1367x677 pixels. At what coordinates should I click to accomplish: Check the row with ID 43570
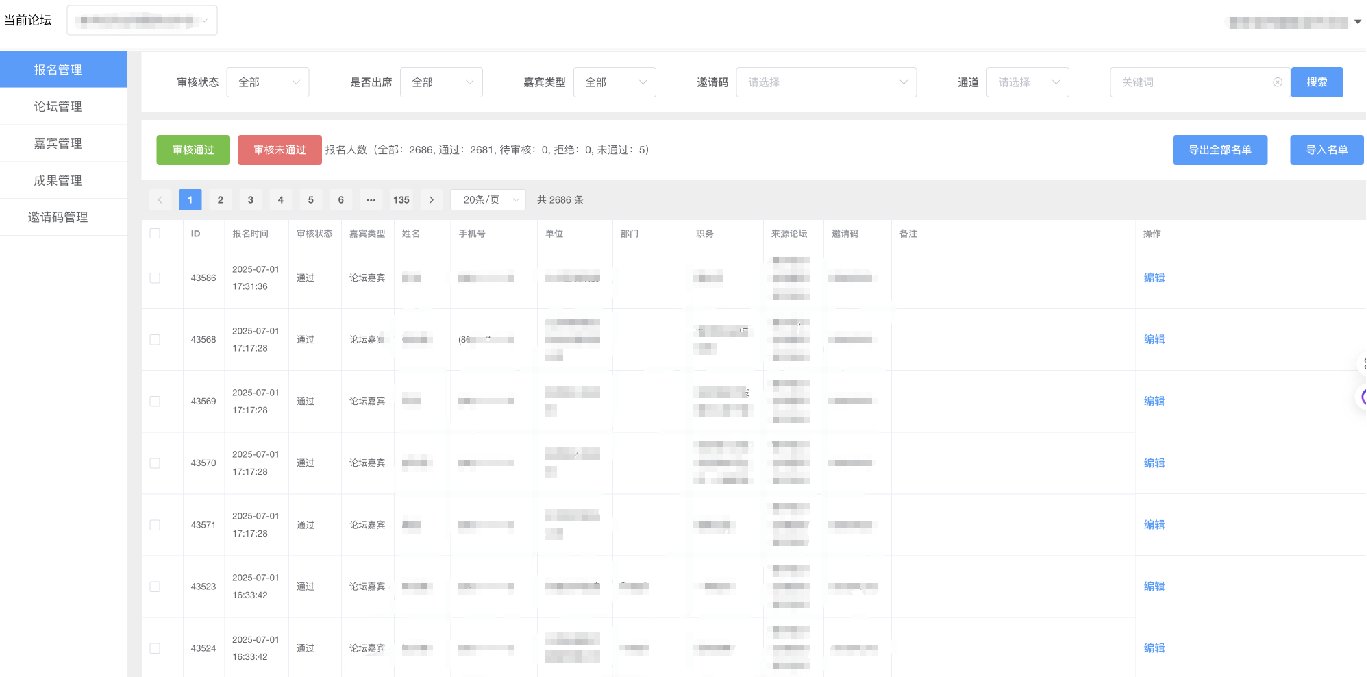154,463
